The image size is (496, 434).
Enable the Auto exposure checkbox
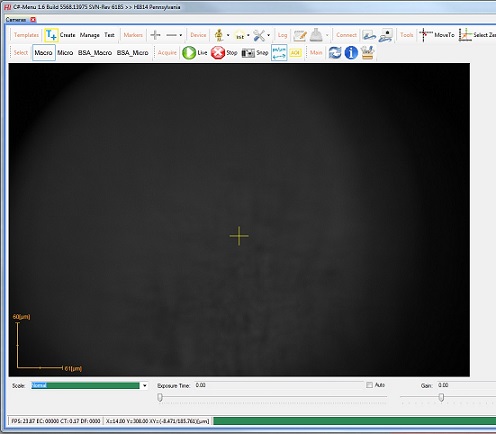point(369,385)
